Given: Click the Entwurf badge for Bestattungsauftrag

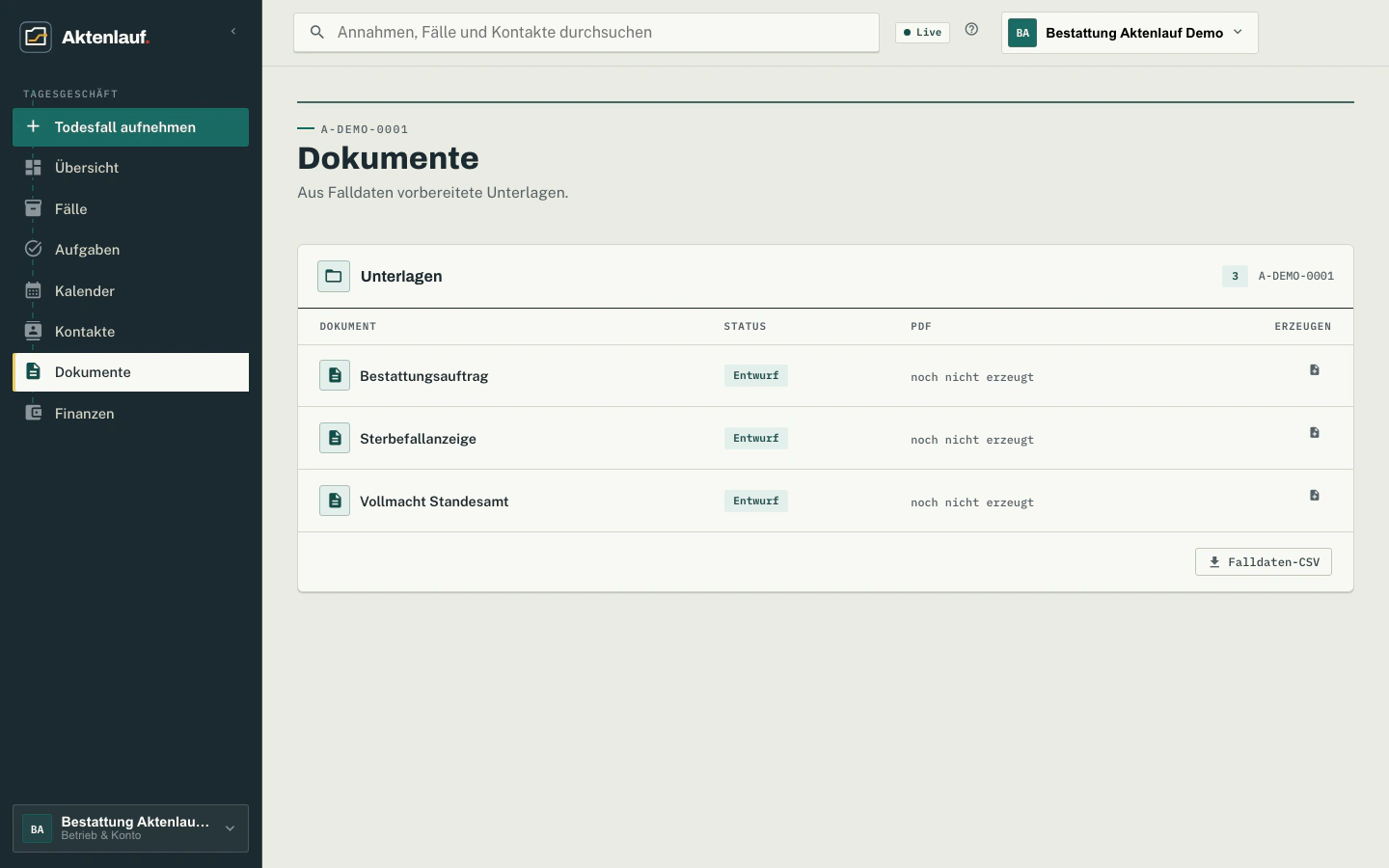Looking at the screenshot, I should tap(756, 375).
